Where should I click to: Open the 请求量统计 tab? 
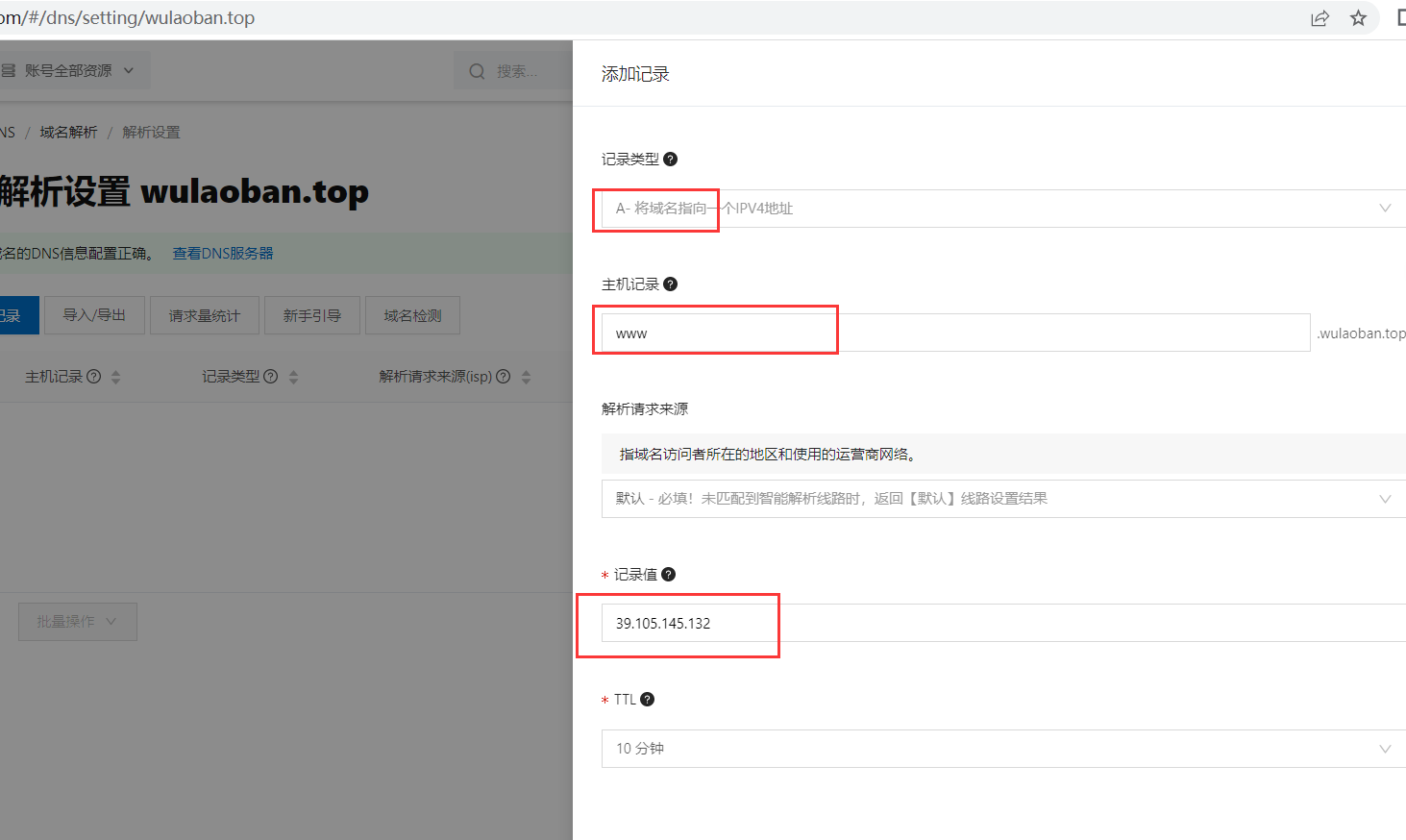pos(205,315)
